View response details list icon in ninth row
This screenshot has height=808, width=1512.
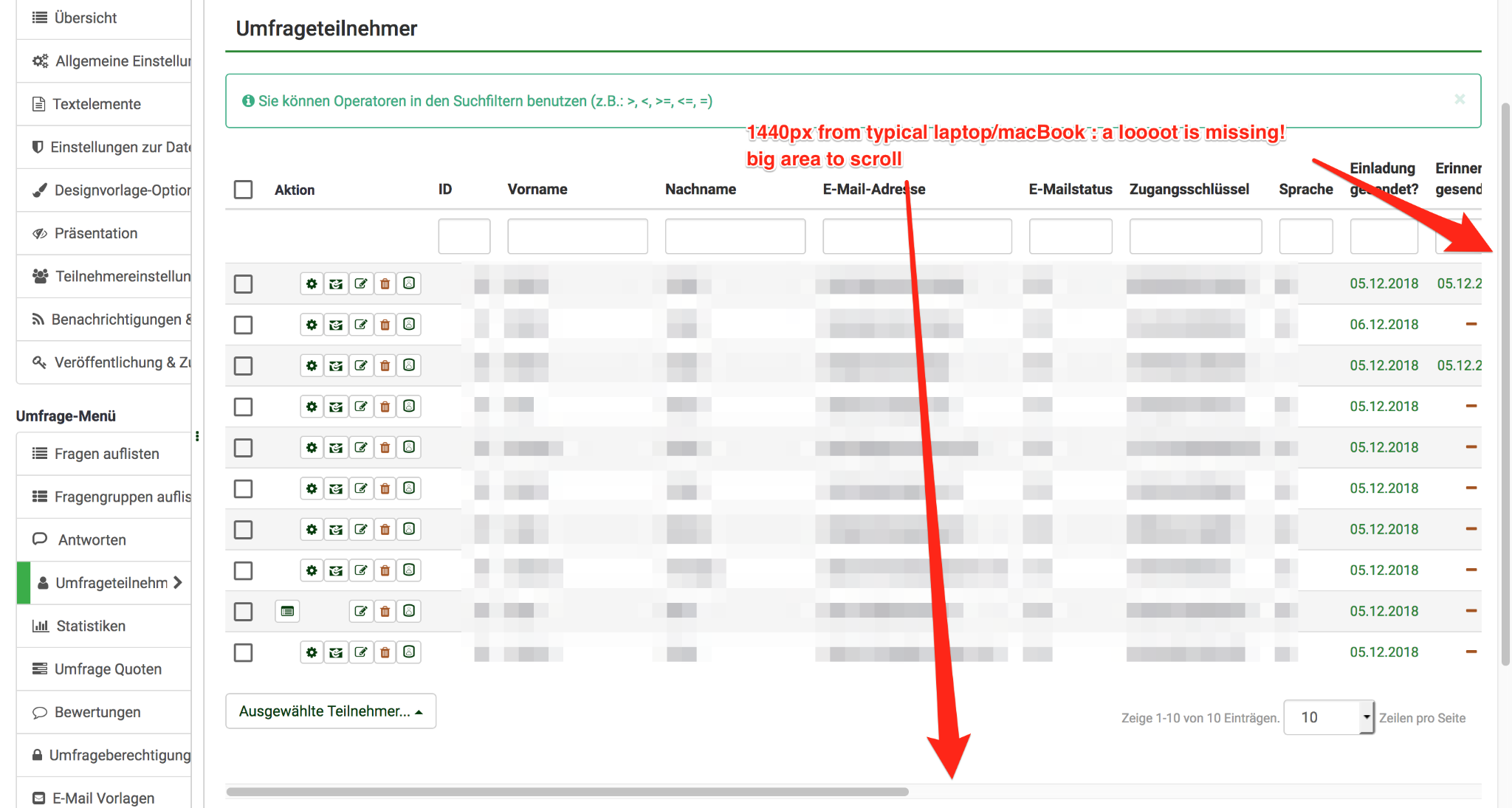[287, 611]
